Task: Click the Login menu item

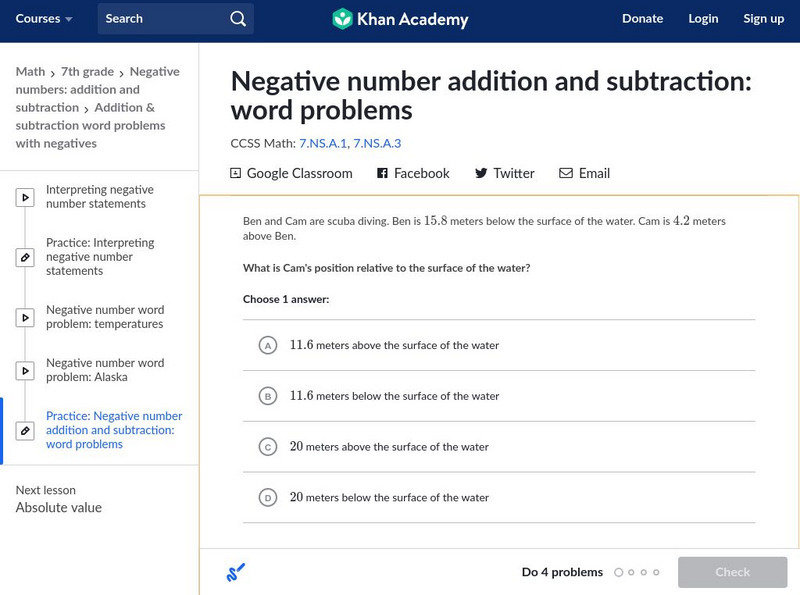Action: click(703, 19)
